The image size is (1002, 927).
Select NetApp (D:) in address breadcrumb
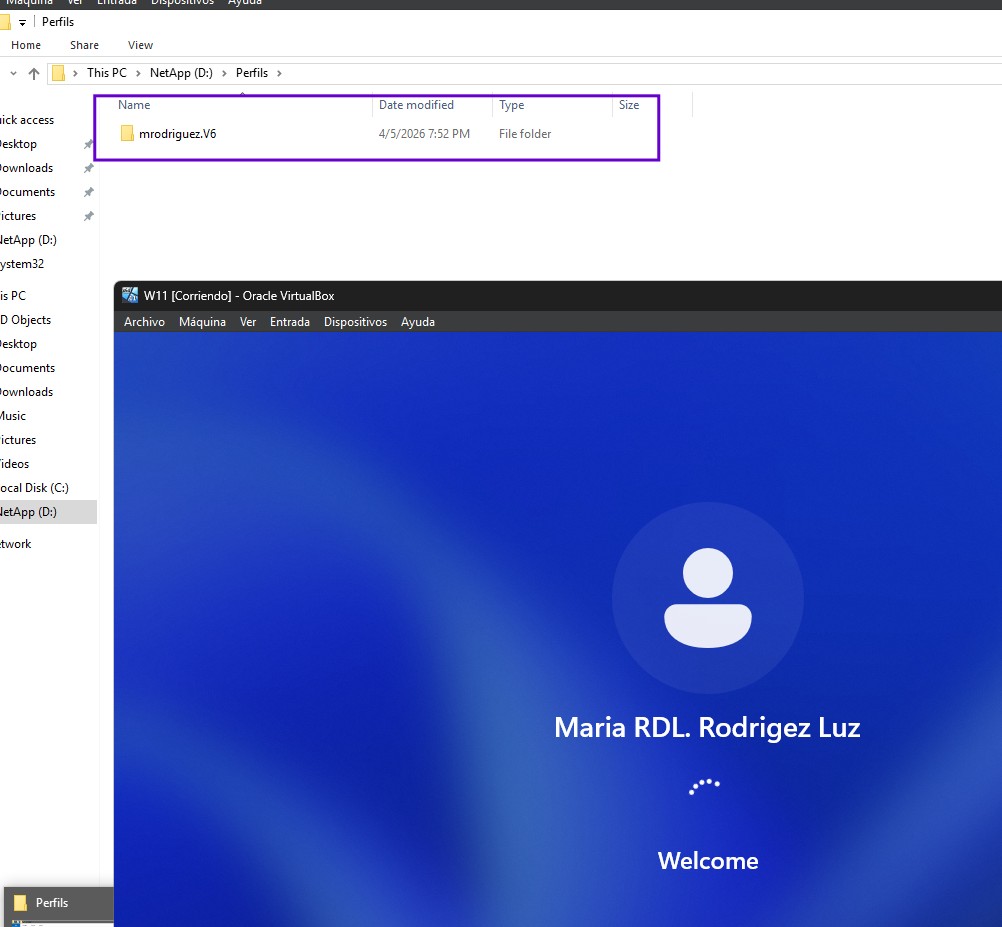click(181, 73)
